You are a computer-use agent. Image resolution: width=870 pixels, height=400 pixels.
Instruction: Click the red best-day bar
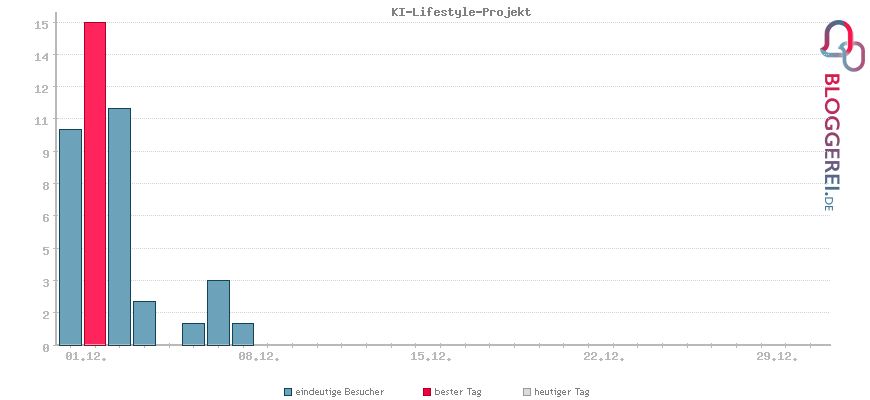[x=95, y=184]
